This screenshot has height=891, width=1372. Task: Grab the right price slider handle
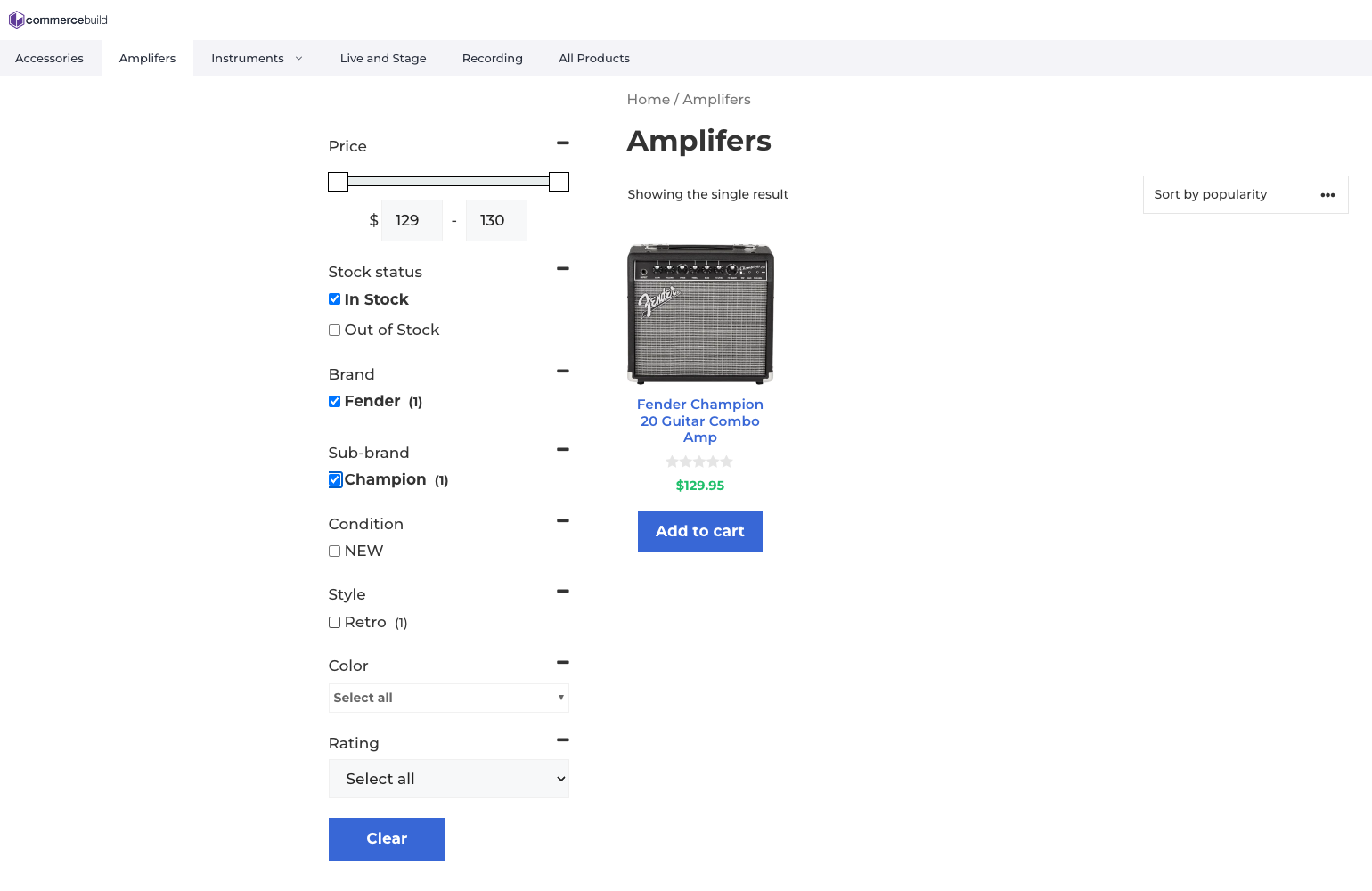coord(559,182)
